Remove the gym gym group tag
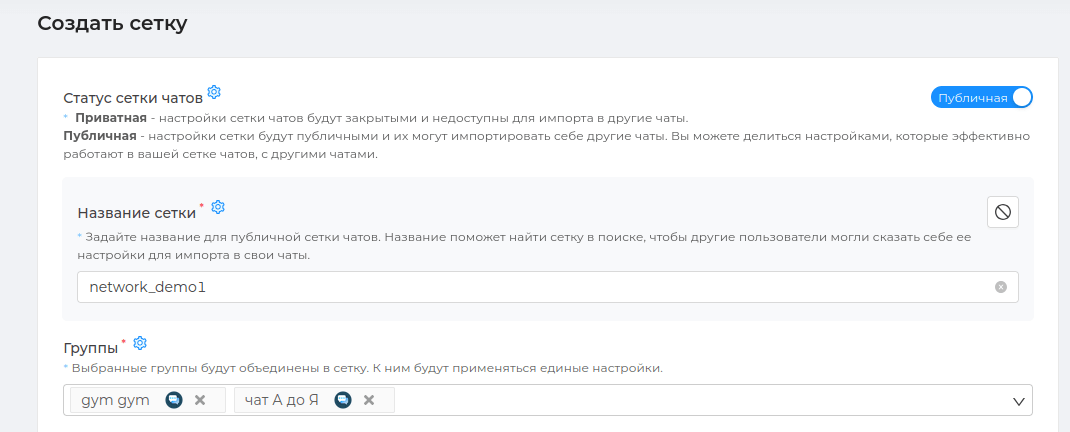This screenshot has width=1070, height=432. tap(200, 400)
